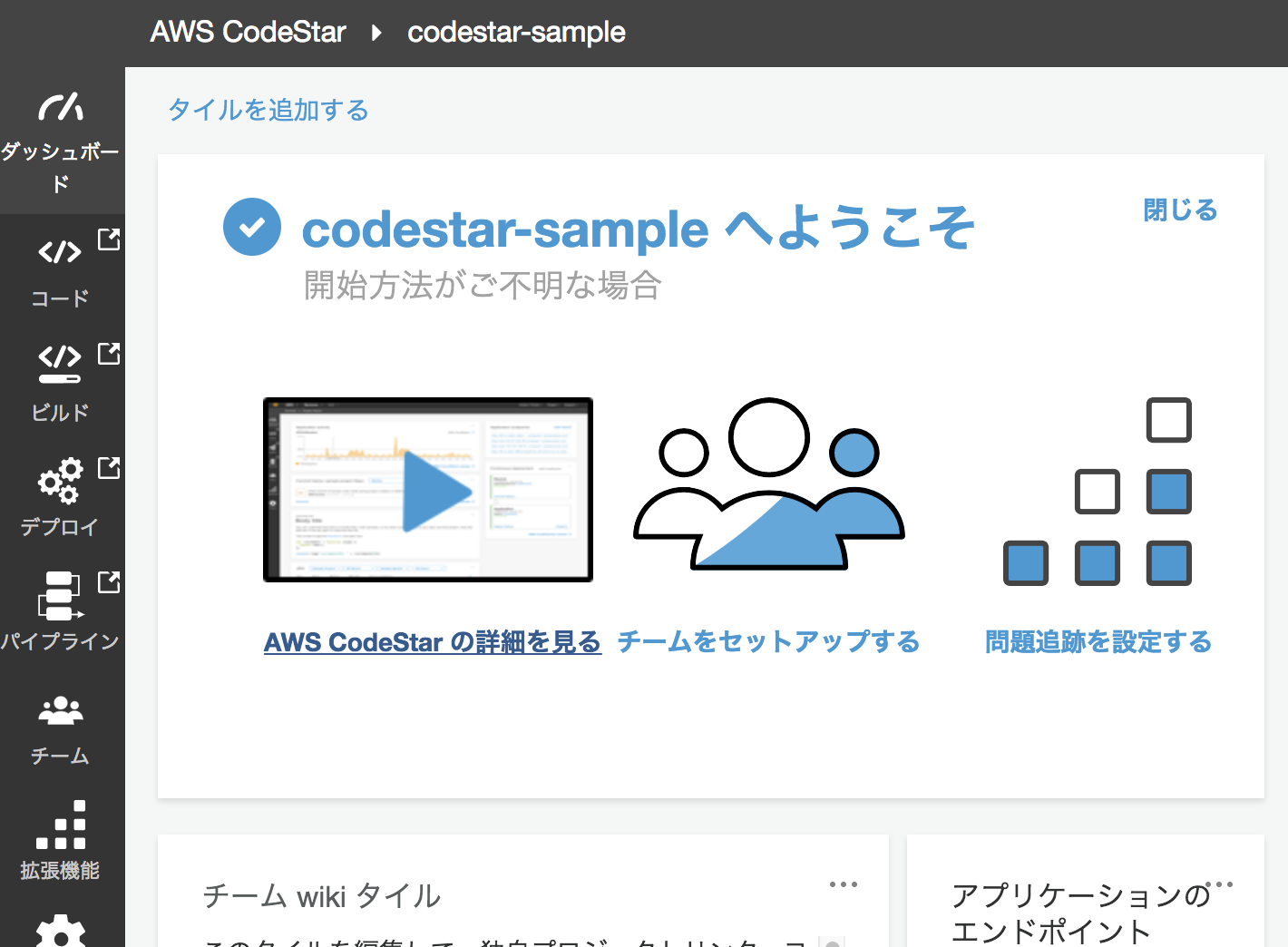The image size is (1288, 947).
Task: Open AWS CodeStar の詳細を見る link
Action: tap(433, 642)
